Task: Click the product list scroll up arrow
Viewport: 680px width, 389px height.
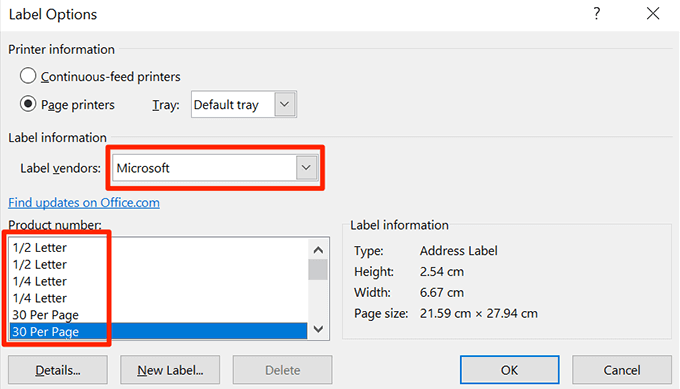Action: (x=318, y=250)
